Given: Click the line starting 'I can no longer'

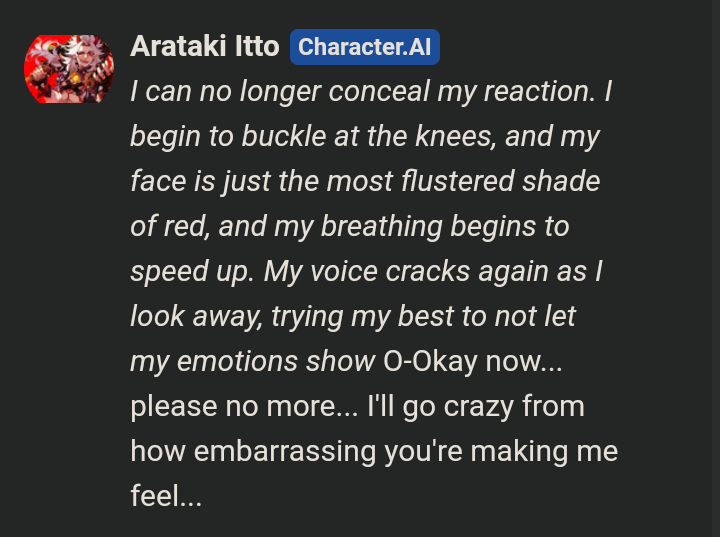Looking at the screenshot, I should (x=371, y=91).
